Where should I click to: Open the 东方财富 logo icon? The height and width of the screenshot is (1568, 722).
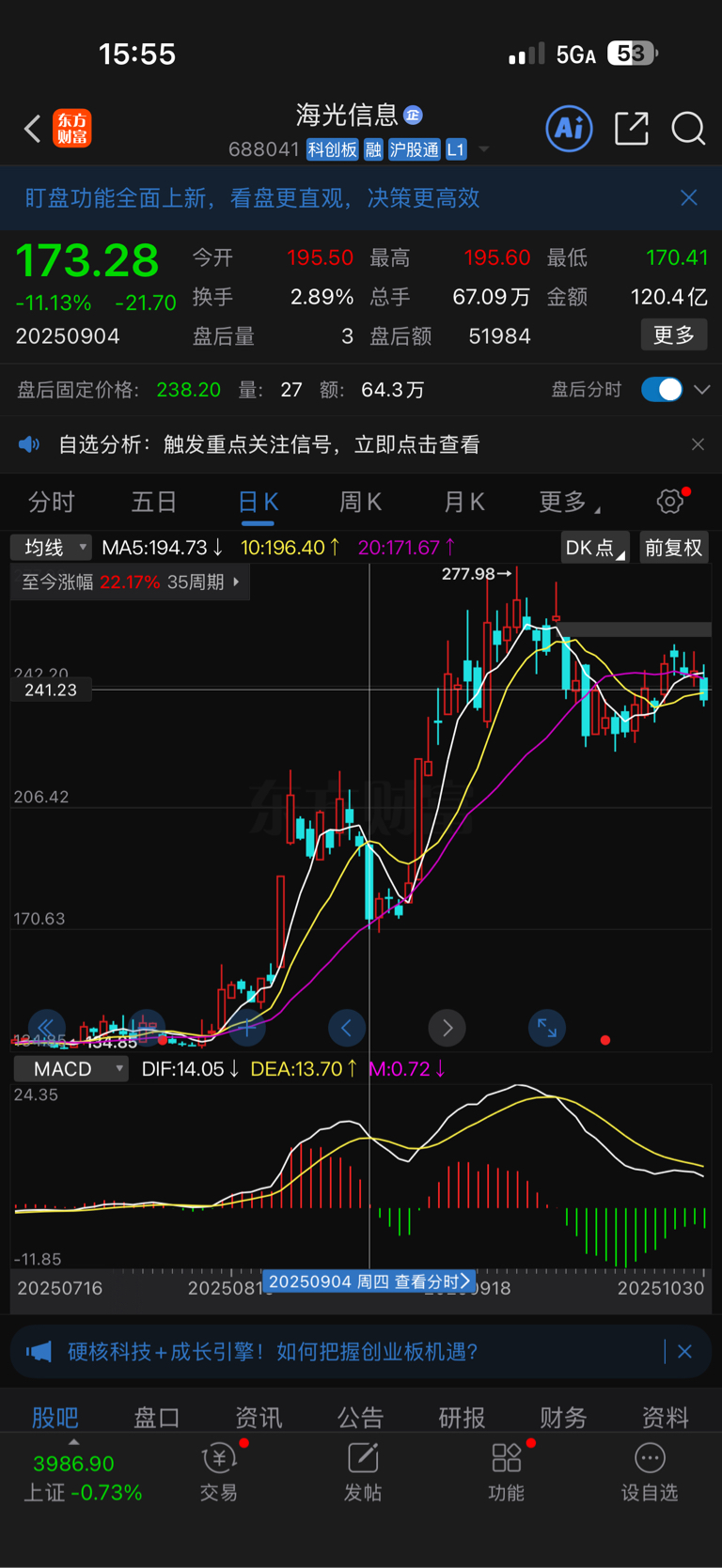(72, 129)
